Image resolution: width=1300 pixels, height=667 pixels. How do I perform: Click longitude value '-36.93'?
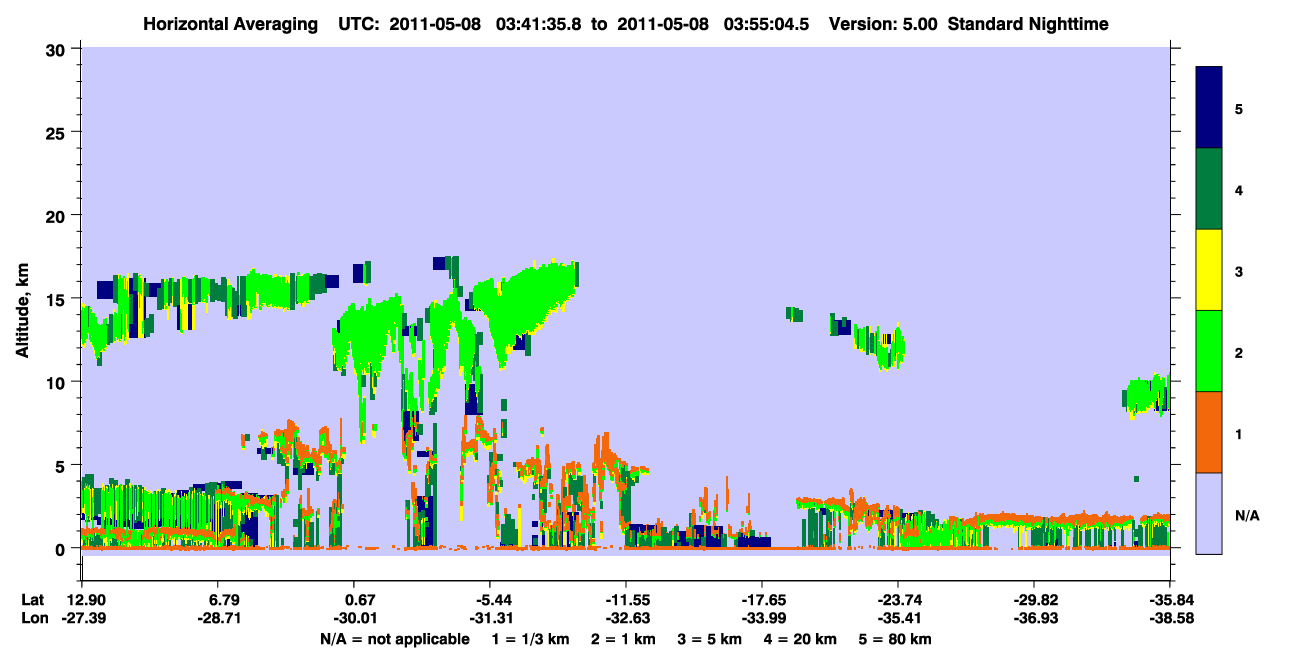click(1034, 619)
